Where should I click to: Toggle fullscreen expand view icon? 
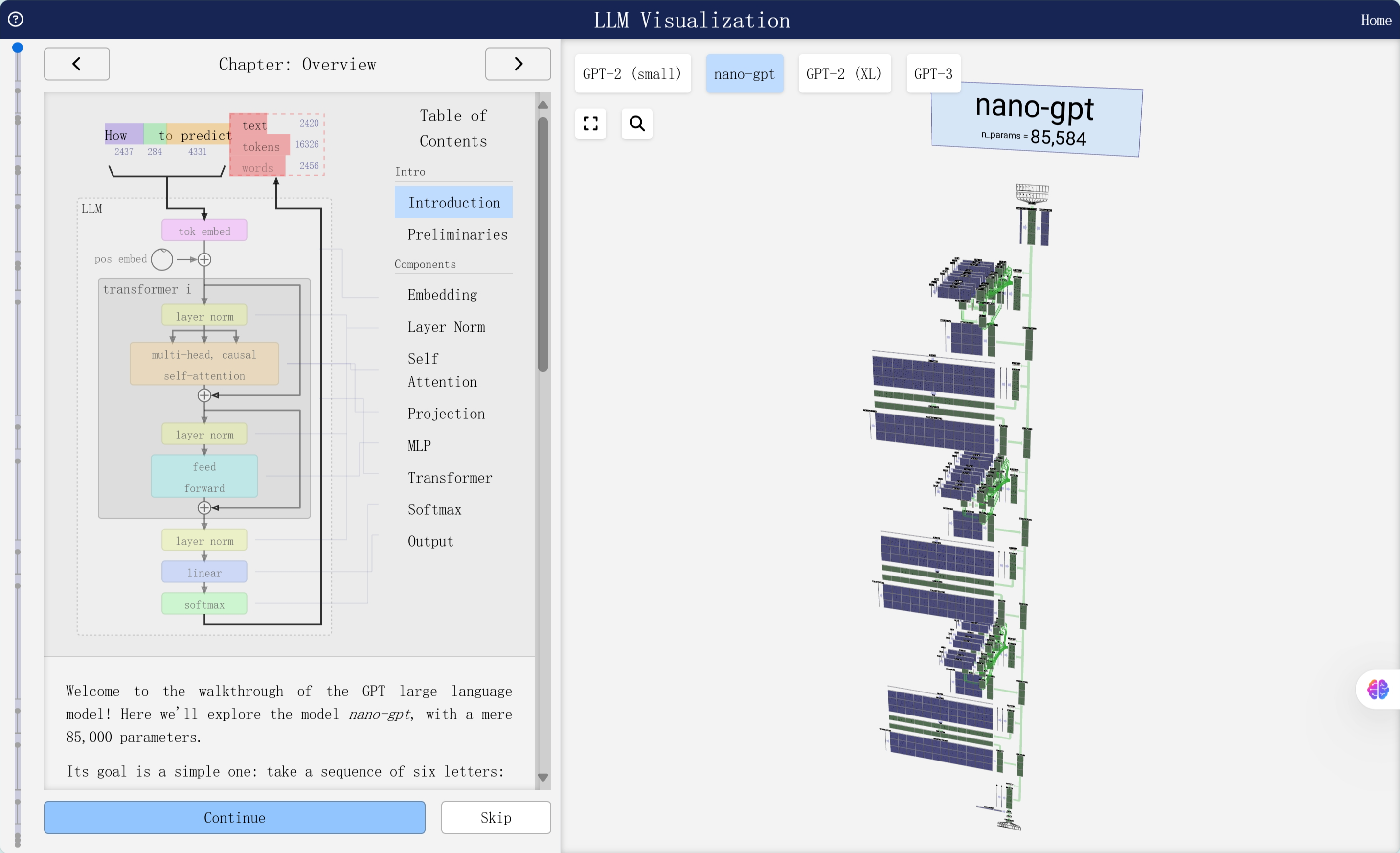tap(590, 123)
